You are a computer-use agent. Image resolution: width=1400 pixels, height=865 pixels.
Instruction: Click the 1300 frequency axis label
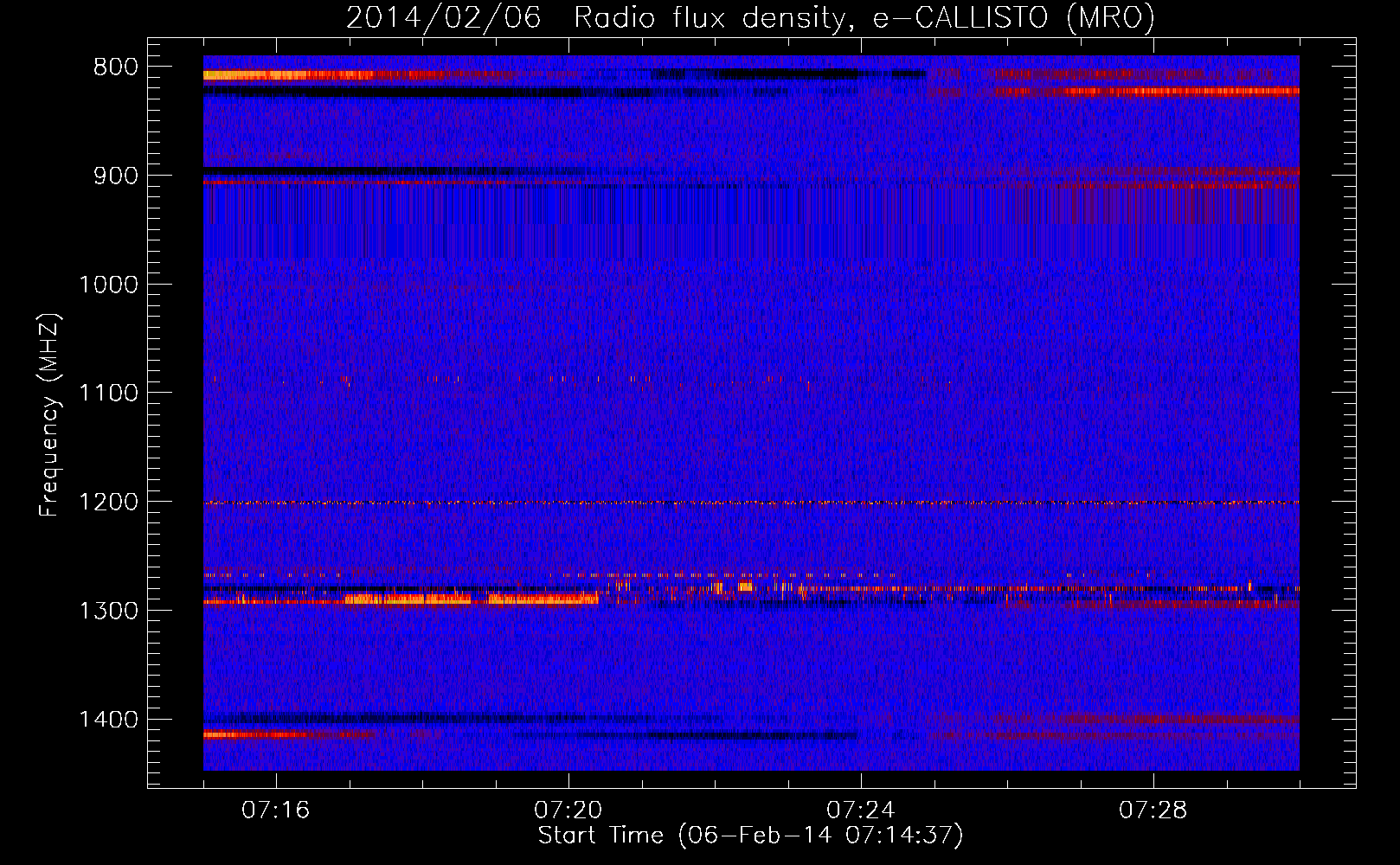[108, 611]
